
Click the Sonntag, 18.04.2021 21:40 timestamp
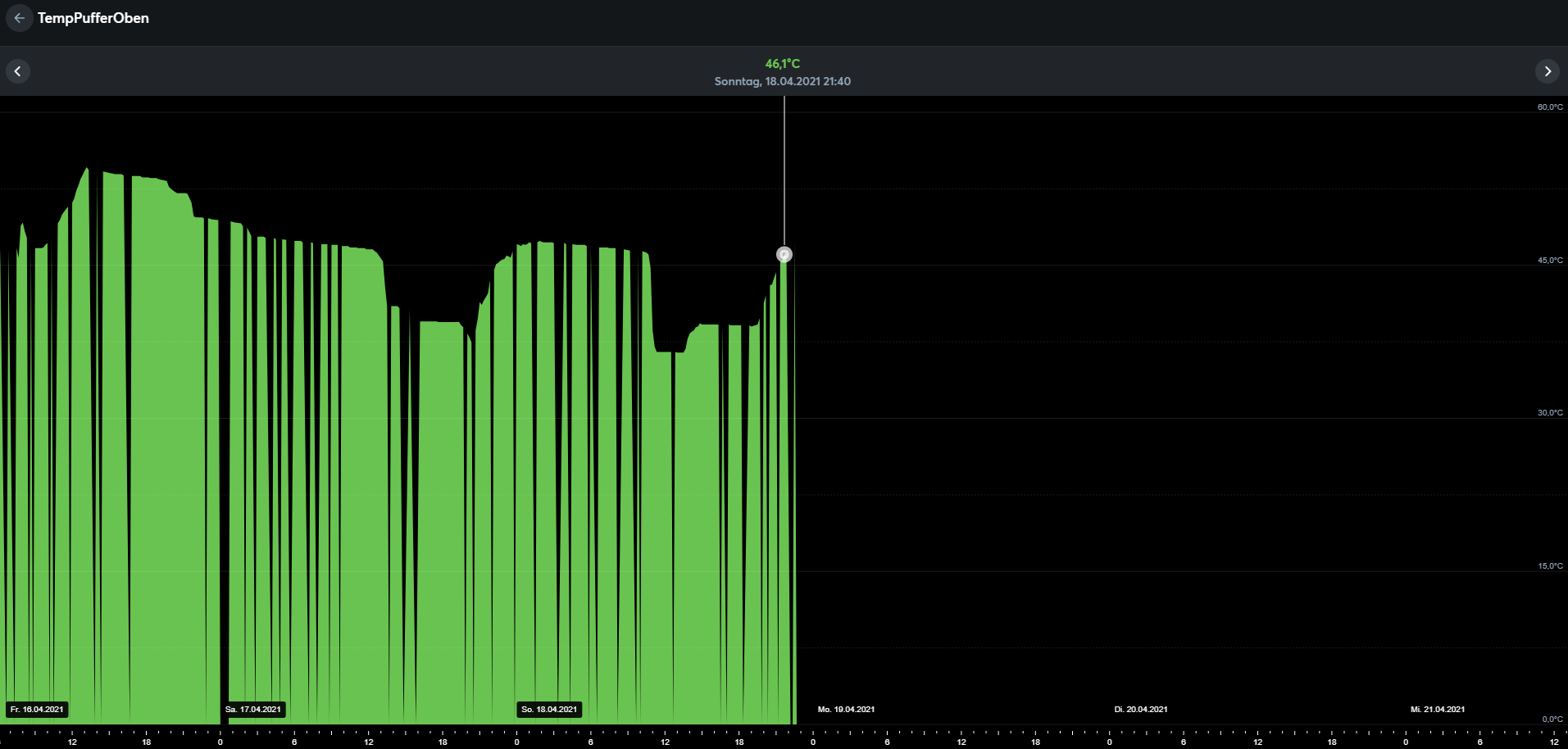tap(782, 81)
